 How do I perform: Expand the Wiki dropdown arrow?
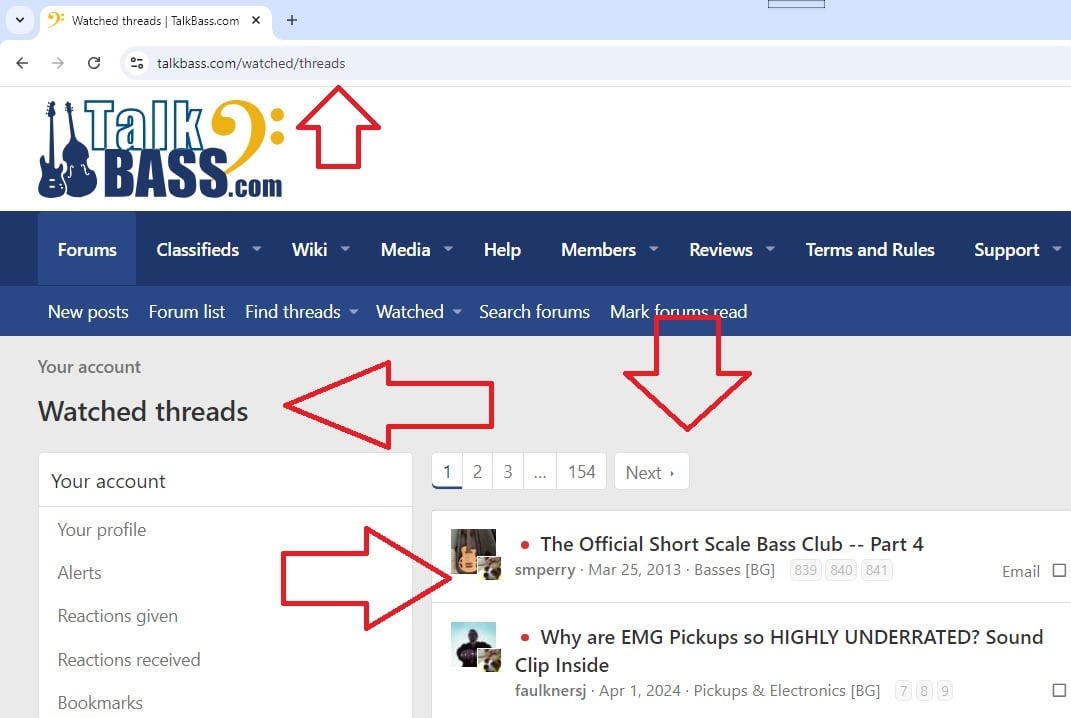(345, 249)
